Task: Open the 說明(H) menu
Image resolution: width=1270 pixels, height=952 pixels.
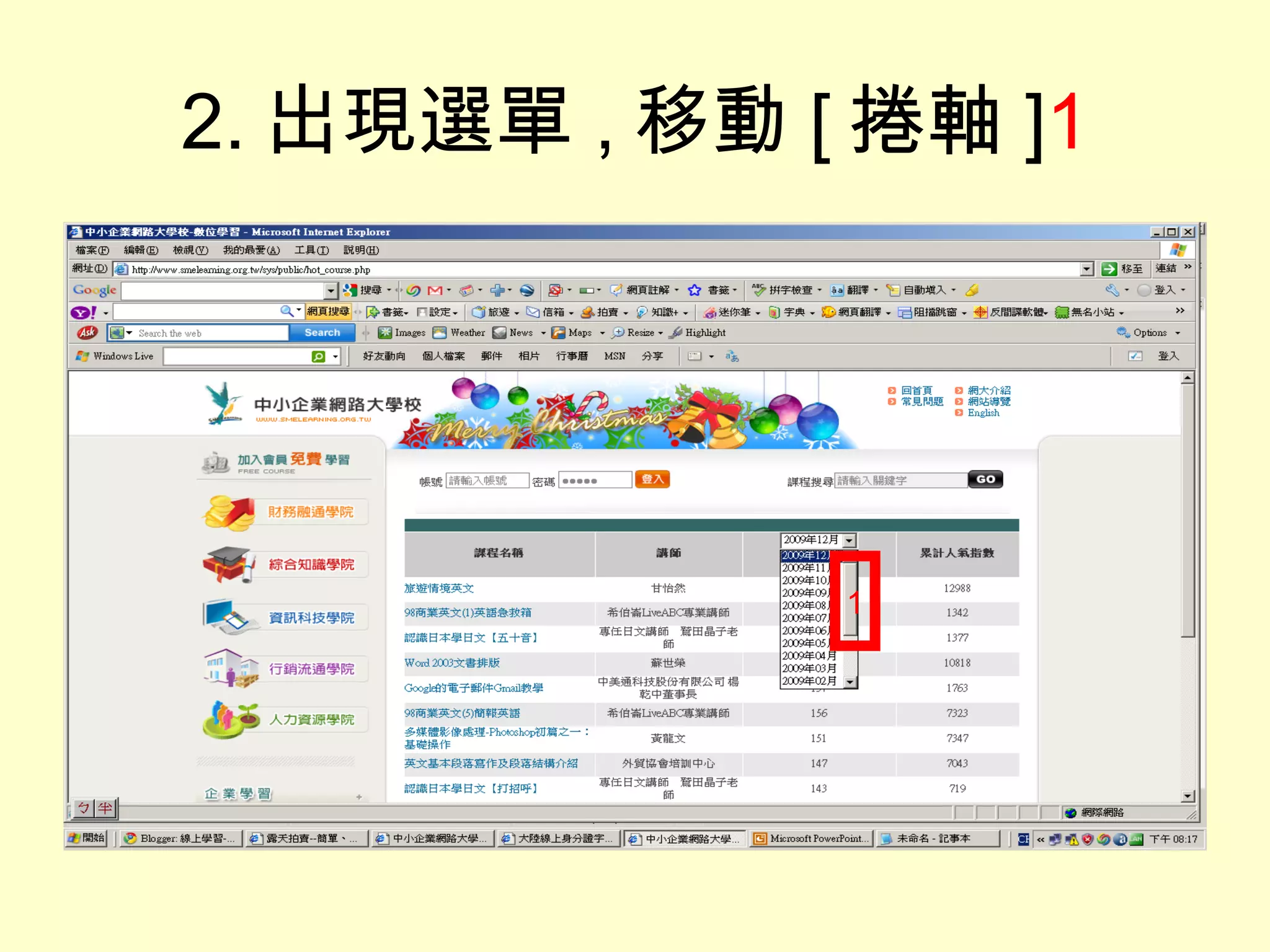Action: (x=361, y=250)
